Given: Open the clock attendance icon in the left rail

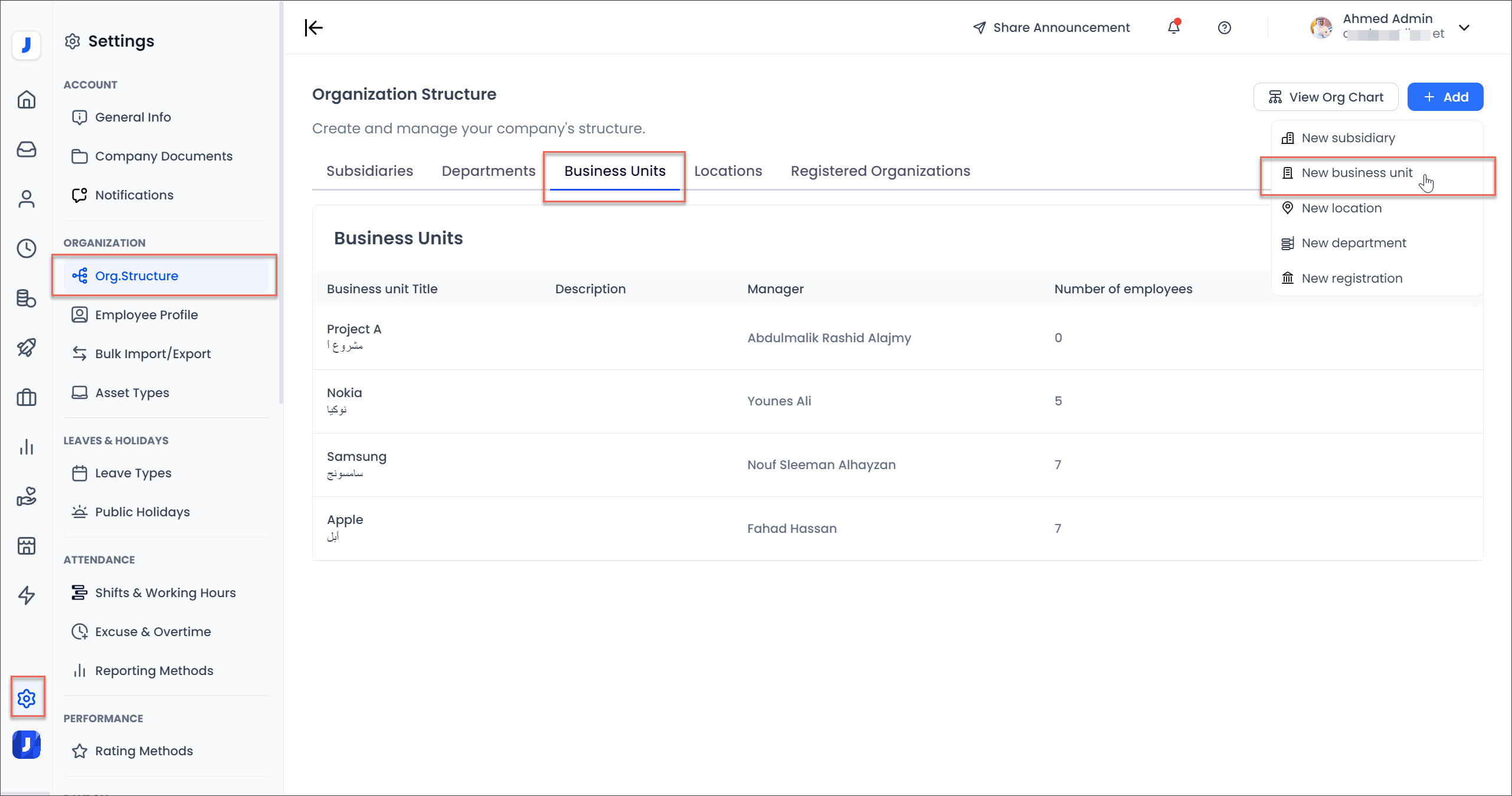Looking at the screenshot, I should 27,248.
